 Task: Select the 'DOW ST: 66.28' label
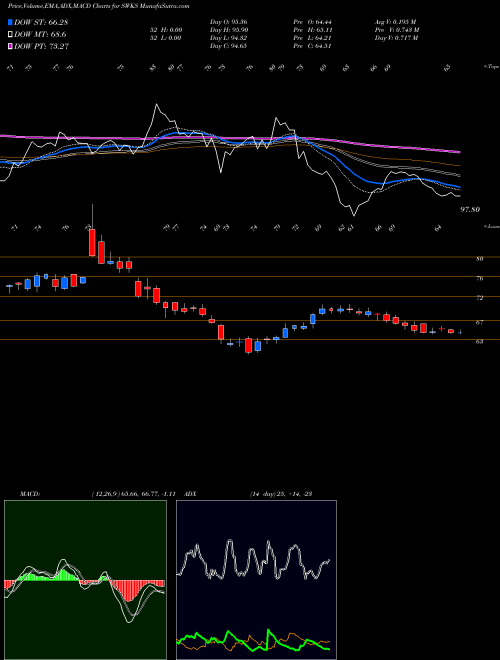click(41, 22)
